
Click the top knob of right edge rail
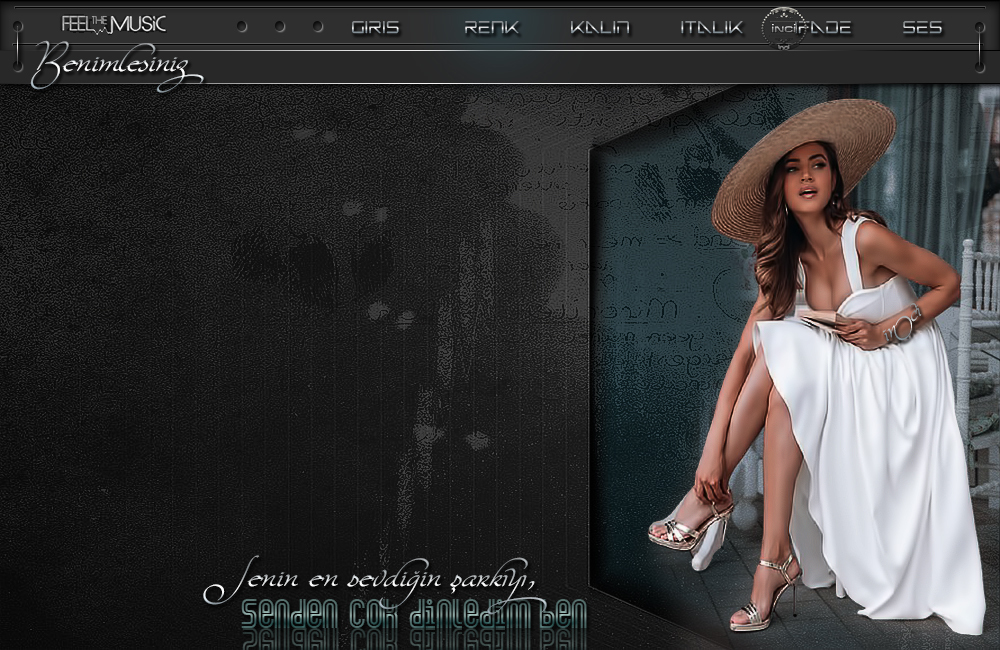tap(979, 27)
